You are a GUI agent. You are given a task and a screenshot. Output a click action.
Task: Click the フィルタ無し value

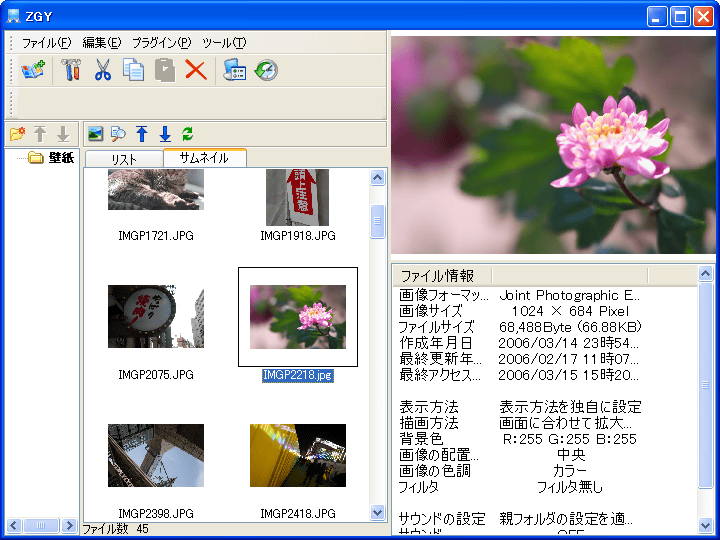569,487
